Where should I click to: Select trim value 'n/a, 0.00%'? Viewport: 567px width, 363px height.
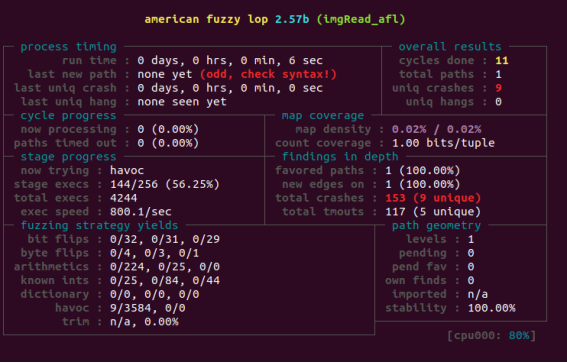(144, 321)
